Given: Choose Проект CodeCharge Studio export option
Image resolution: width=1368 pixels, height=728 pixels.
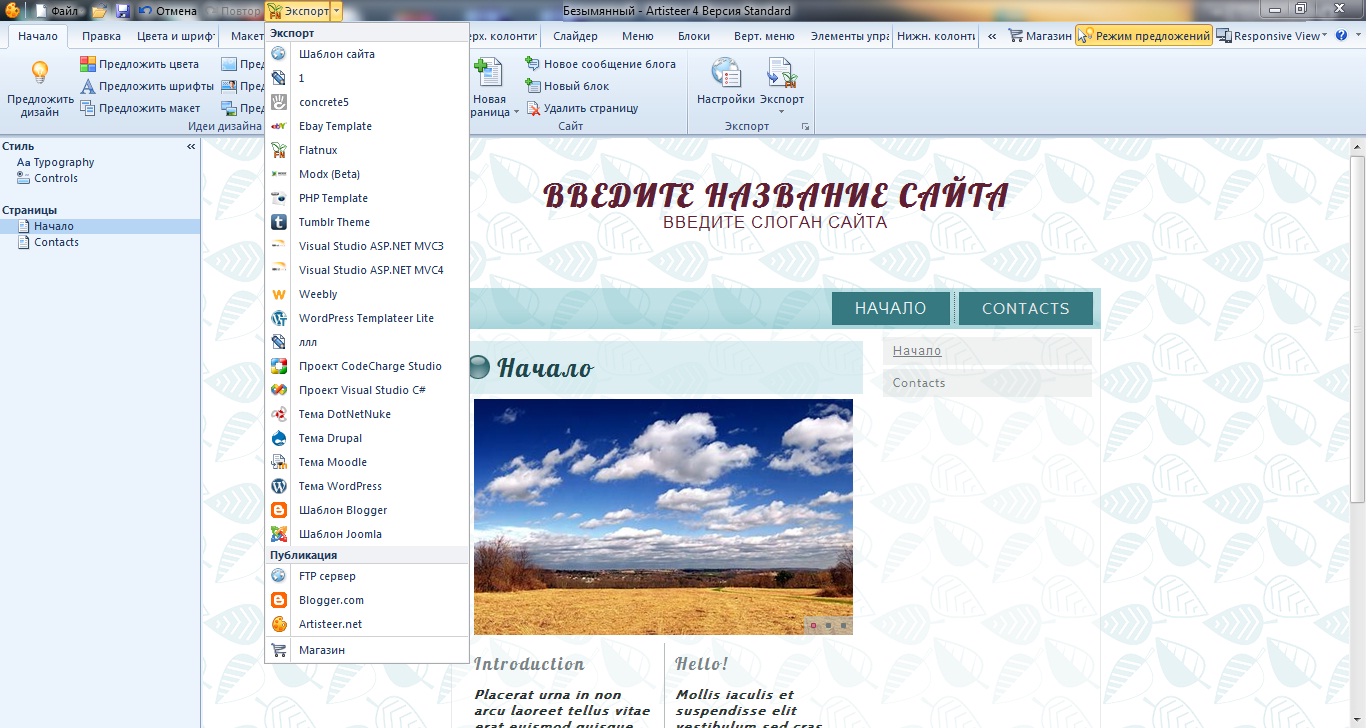Looking at the screenshot, I should point(367,366).
